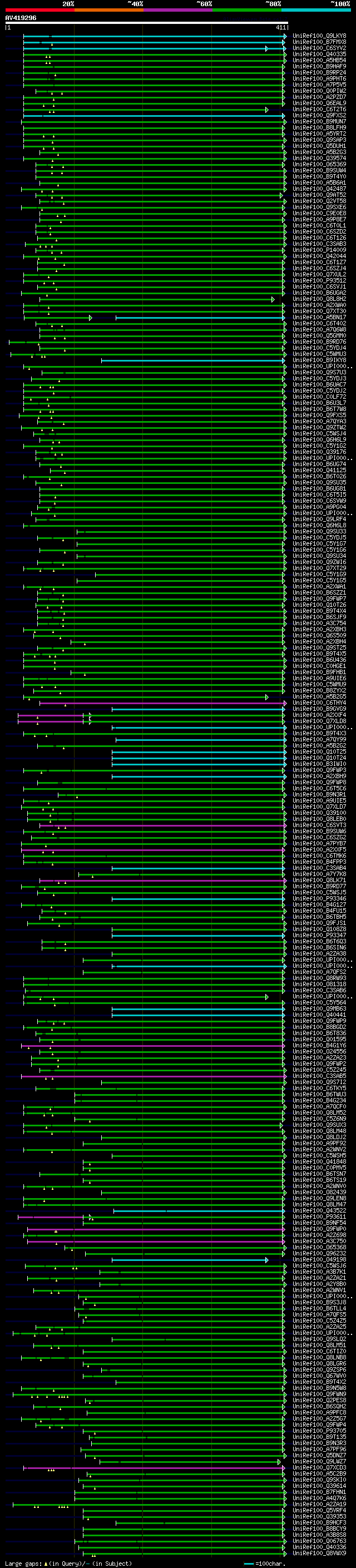Open the UniRef100_A2XBH9 entry
The width and height of the screenshot is (356, 1568).
(319, 776)
